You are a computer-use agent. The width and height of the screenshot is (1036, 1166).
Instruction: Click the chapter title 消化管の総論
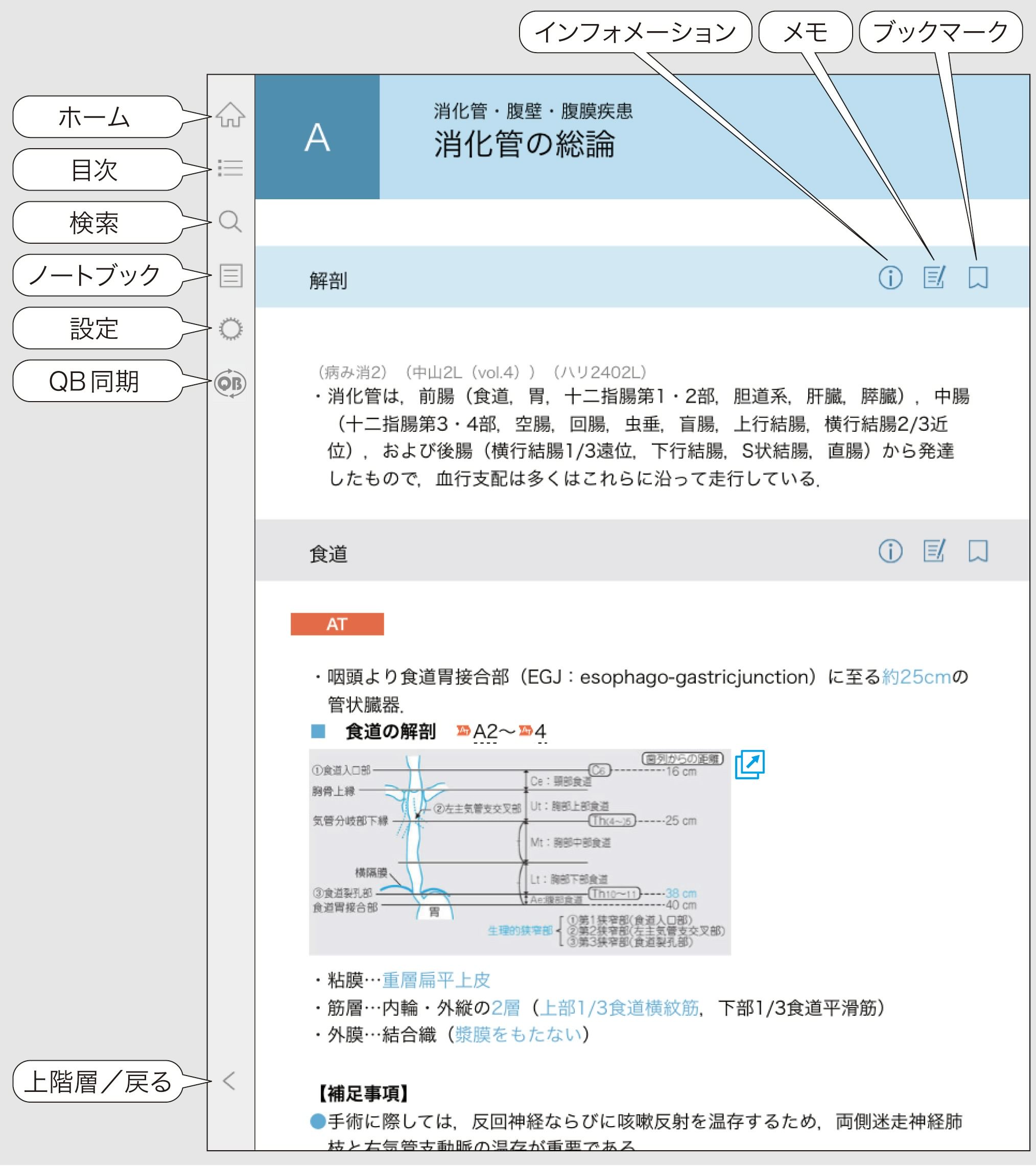(524, 144)
